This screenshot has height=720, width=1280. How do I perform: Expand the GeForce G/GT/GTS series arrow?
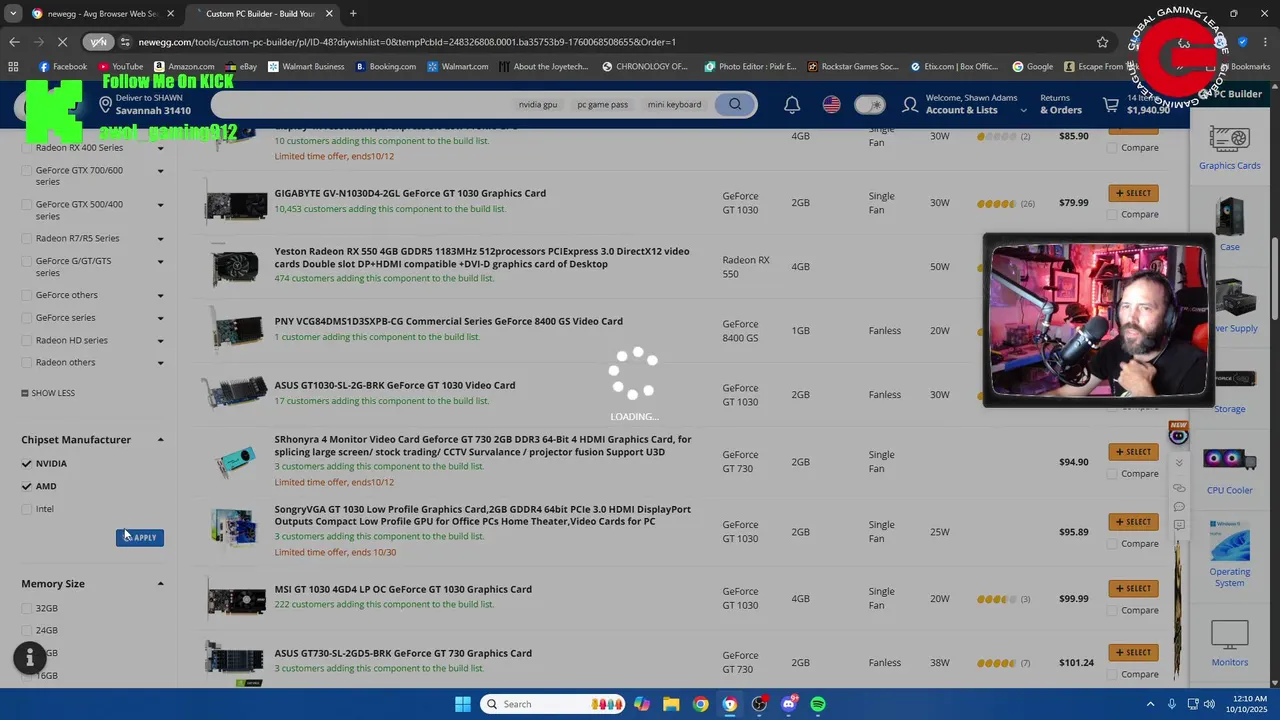tap(160, 262)
